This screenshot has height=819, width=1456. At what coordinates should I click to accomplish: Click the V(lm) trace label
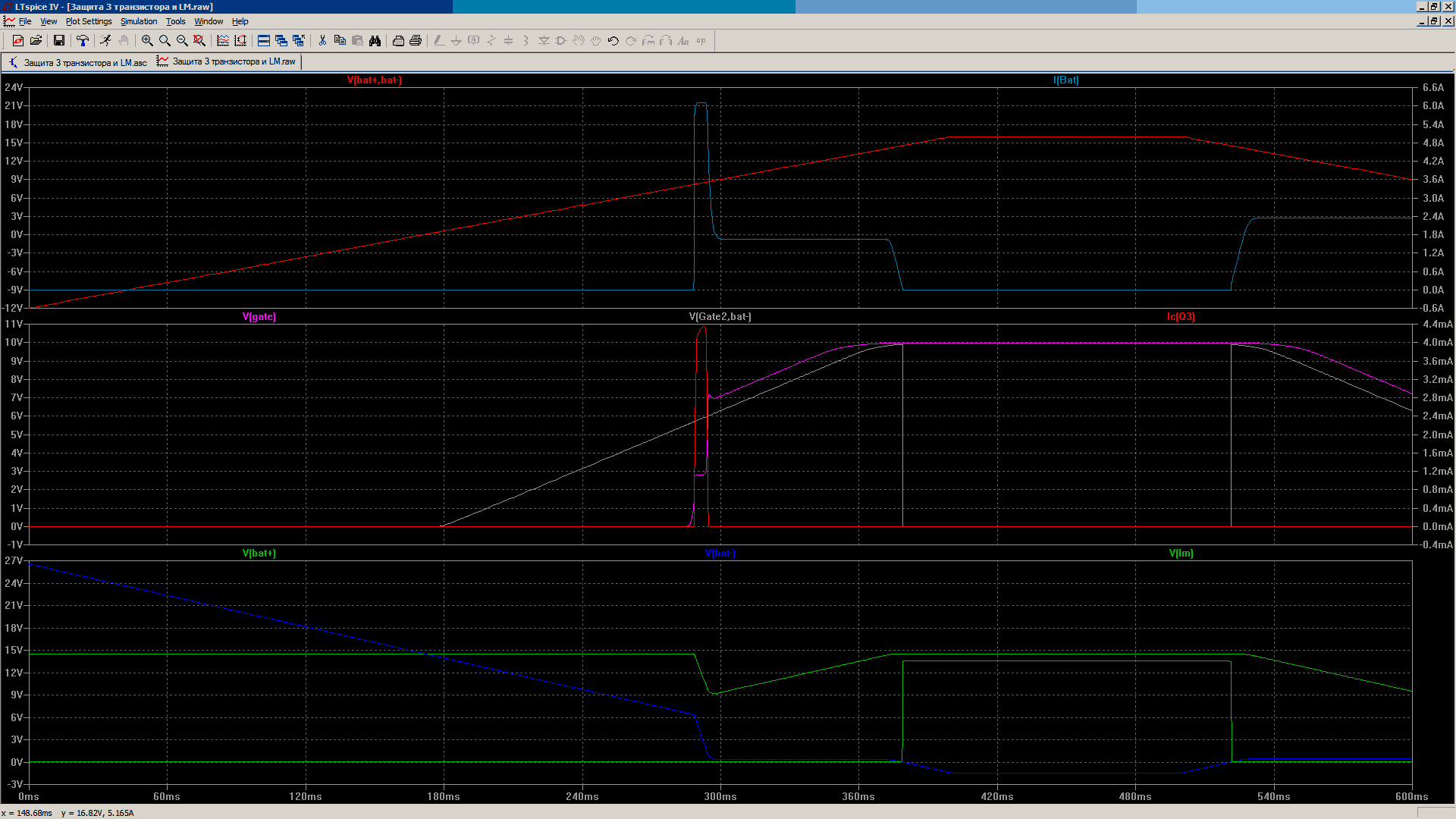(1181, 553)
